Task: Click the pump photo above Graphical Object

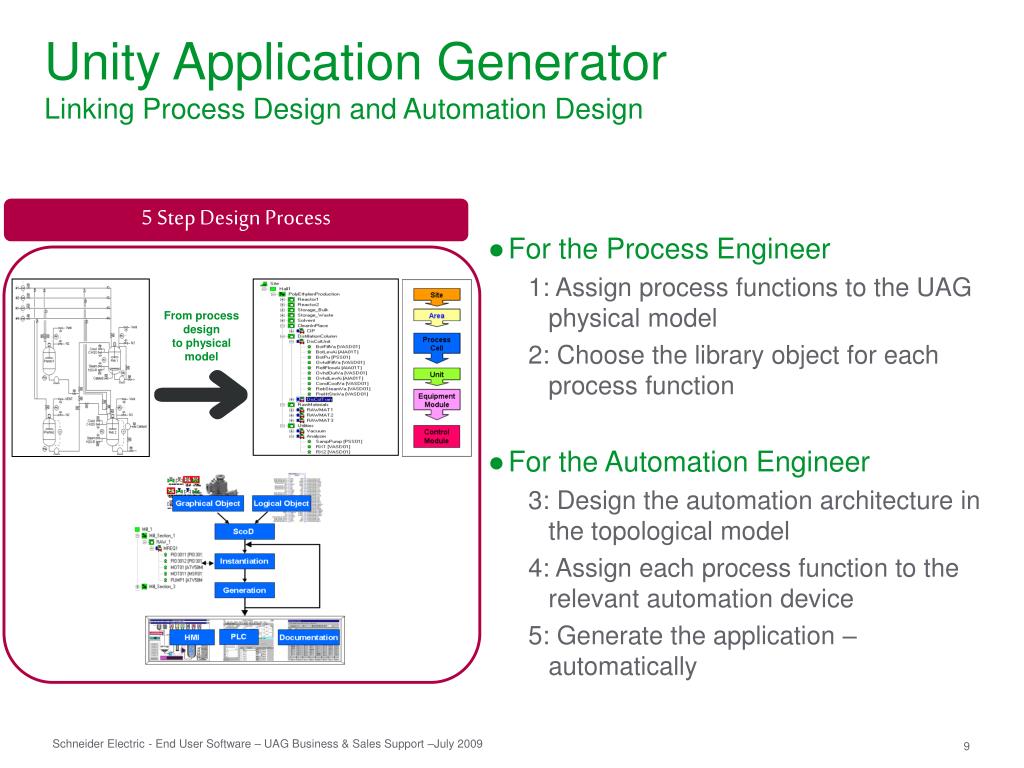Action: (x=223, y=485)
